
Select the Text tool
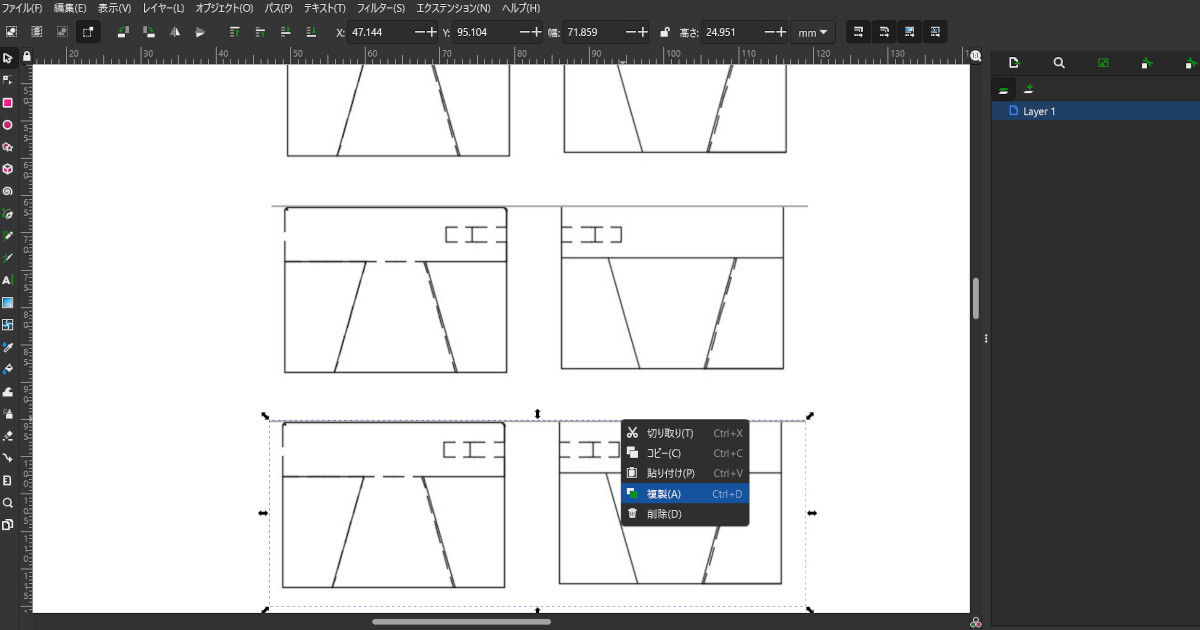click(7, 281)
